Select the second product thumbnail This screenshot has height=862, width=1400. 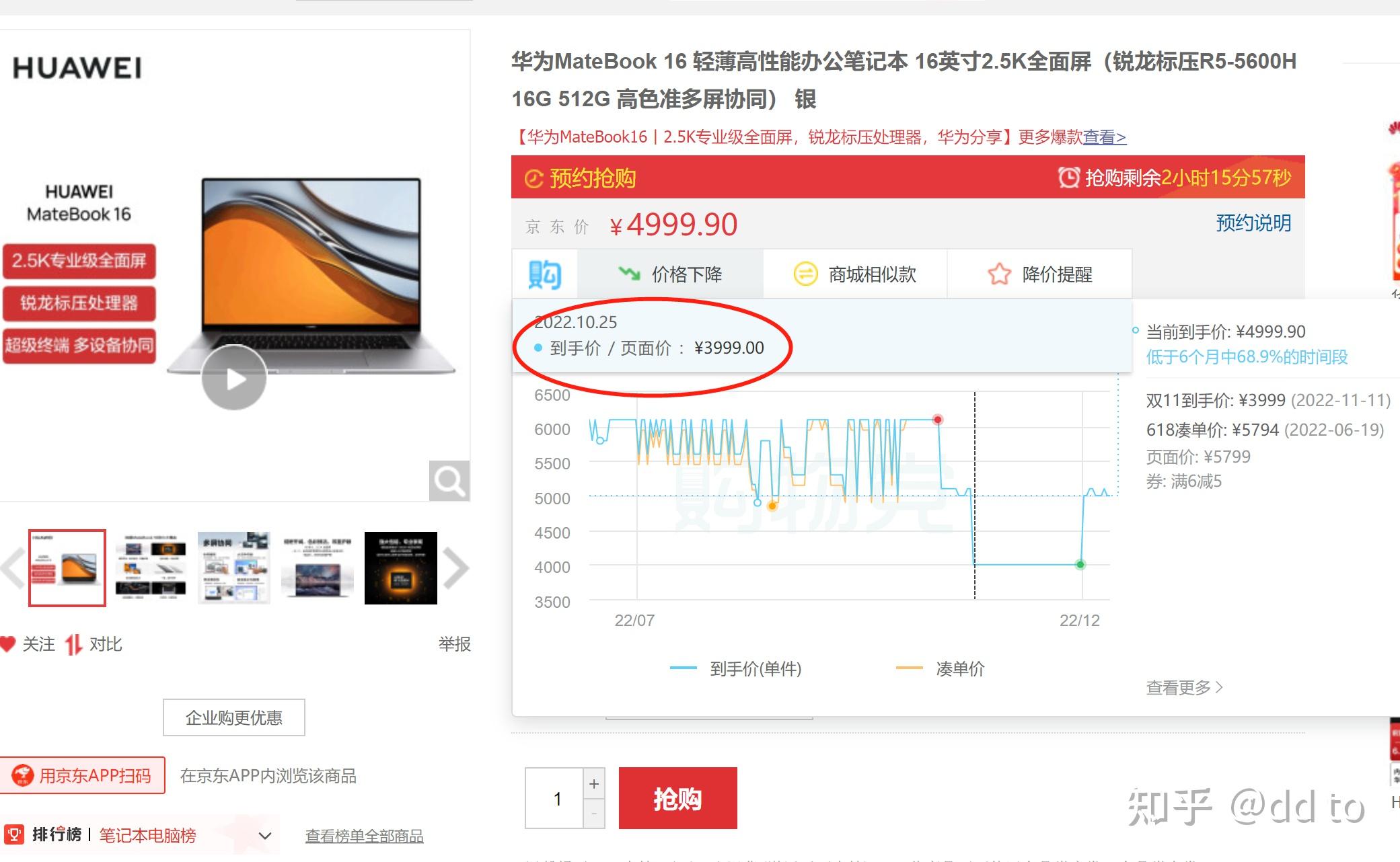tap(151, 568)
